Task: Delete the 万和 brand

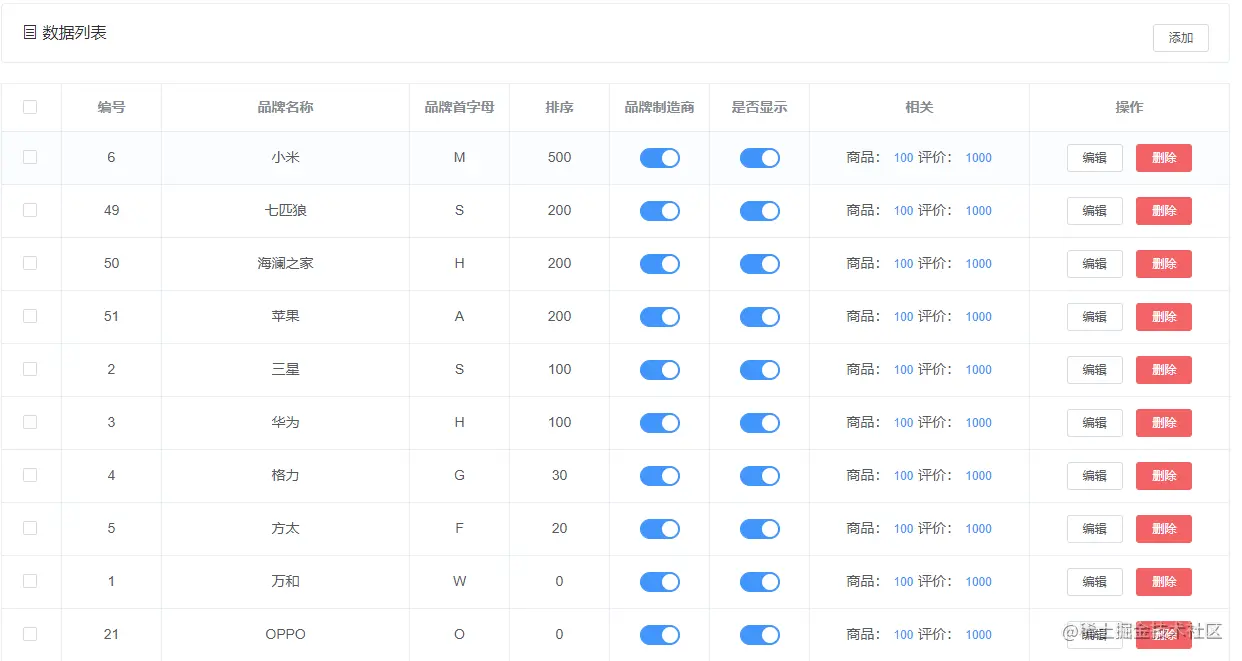Action: 1164,582
